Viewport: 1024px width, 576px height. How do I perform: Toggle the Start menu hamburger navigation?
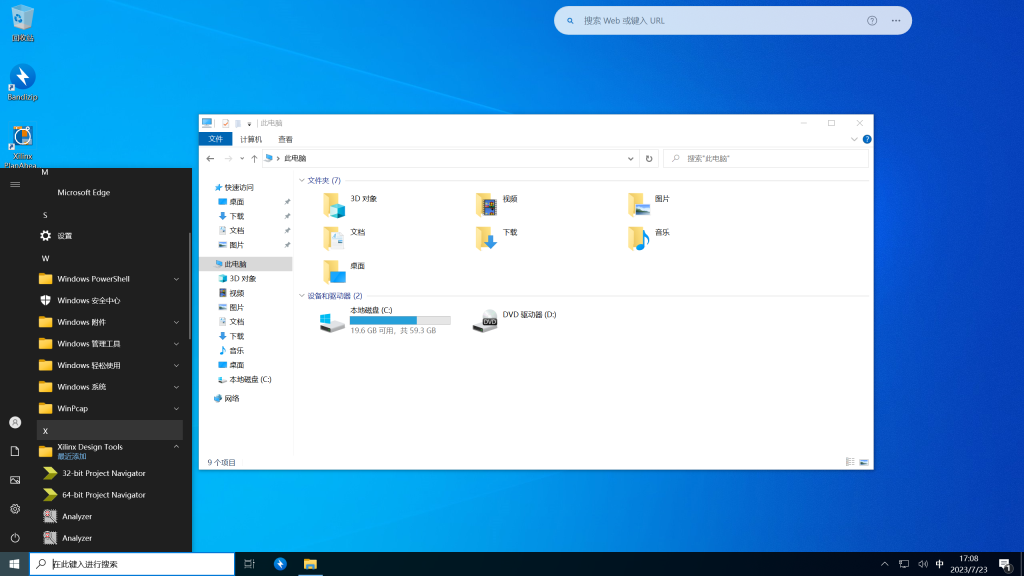coord(15,184)
